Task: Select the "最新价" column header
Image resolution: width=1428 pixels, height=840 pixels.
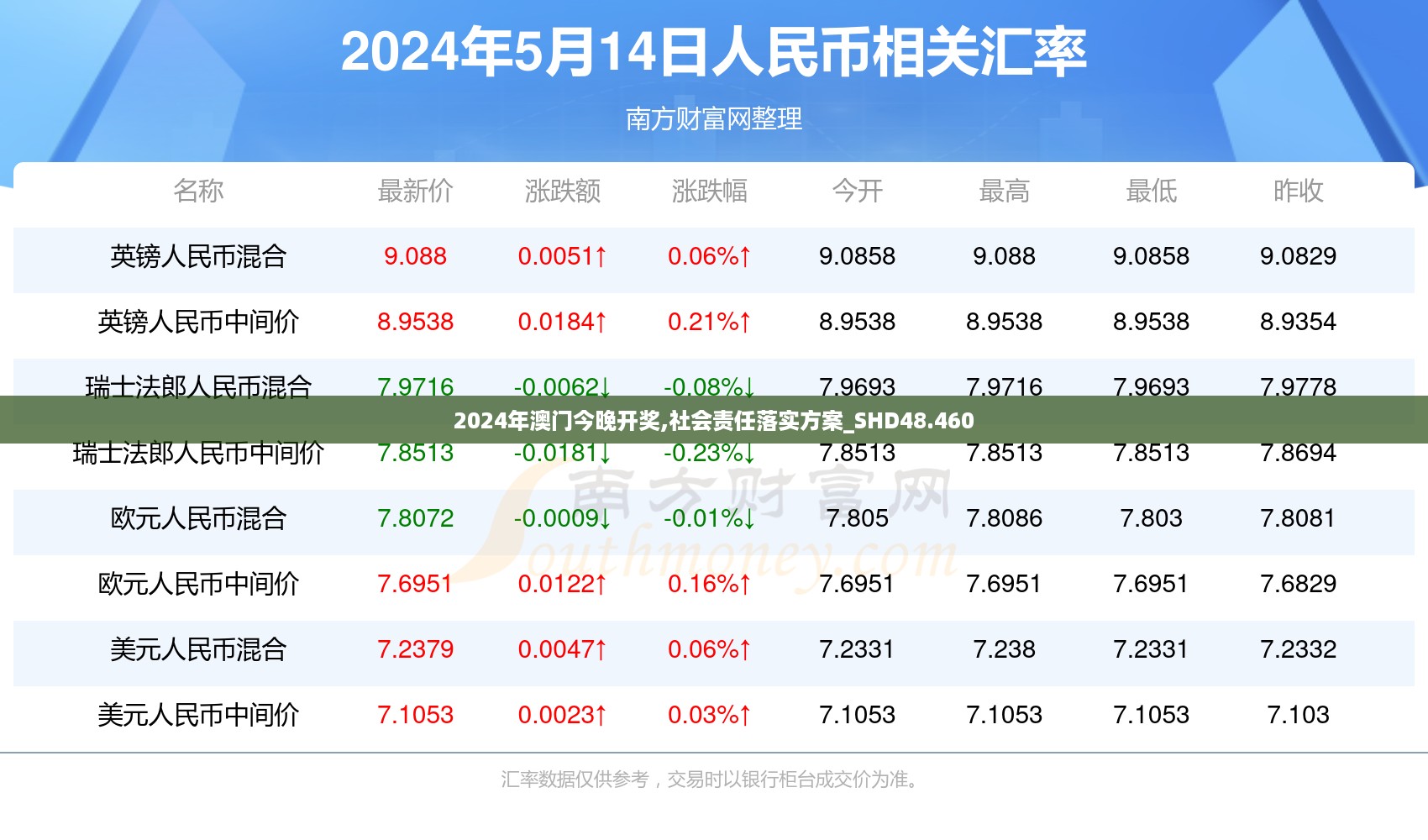Action: [x=415, y=191]
